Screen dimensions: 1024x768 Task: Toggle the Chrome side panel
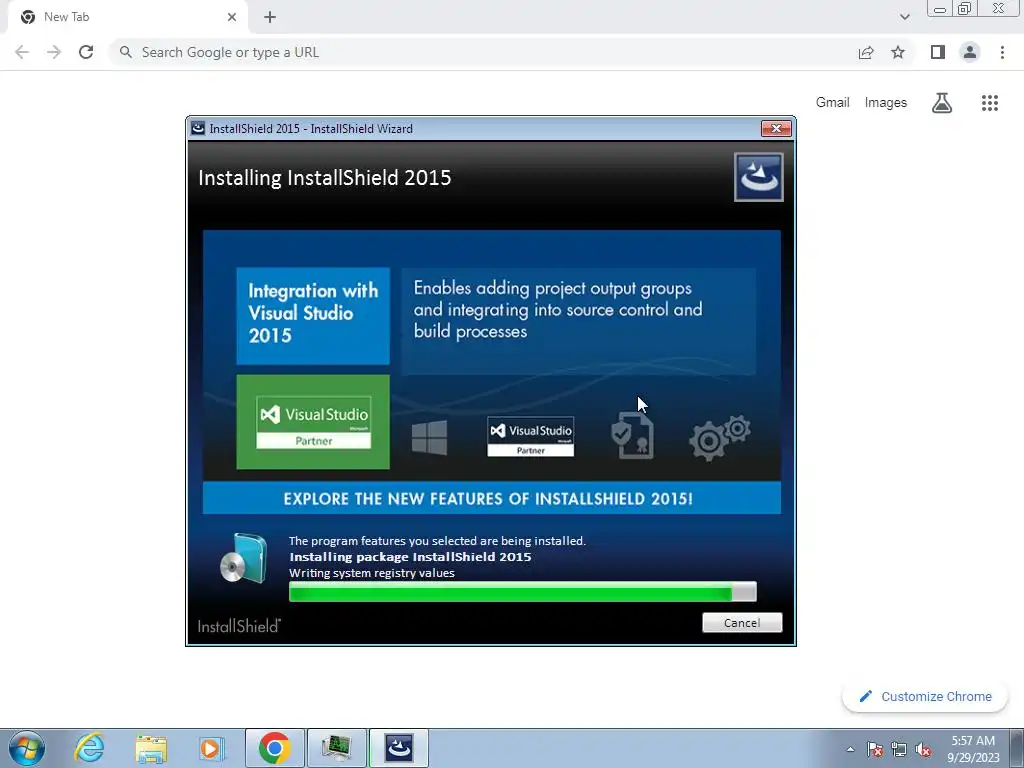coord(938,52)
